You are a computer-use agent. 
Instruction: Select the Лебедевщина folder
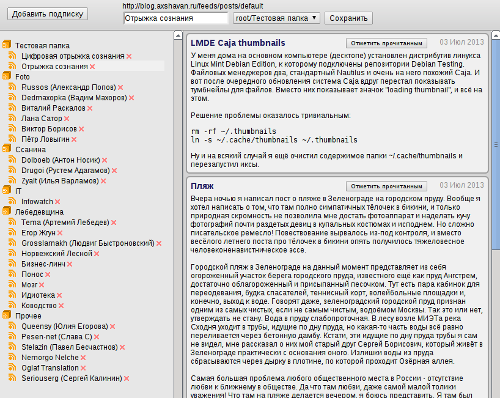click(39, 212)
